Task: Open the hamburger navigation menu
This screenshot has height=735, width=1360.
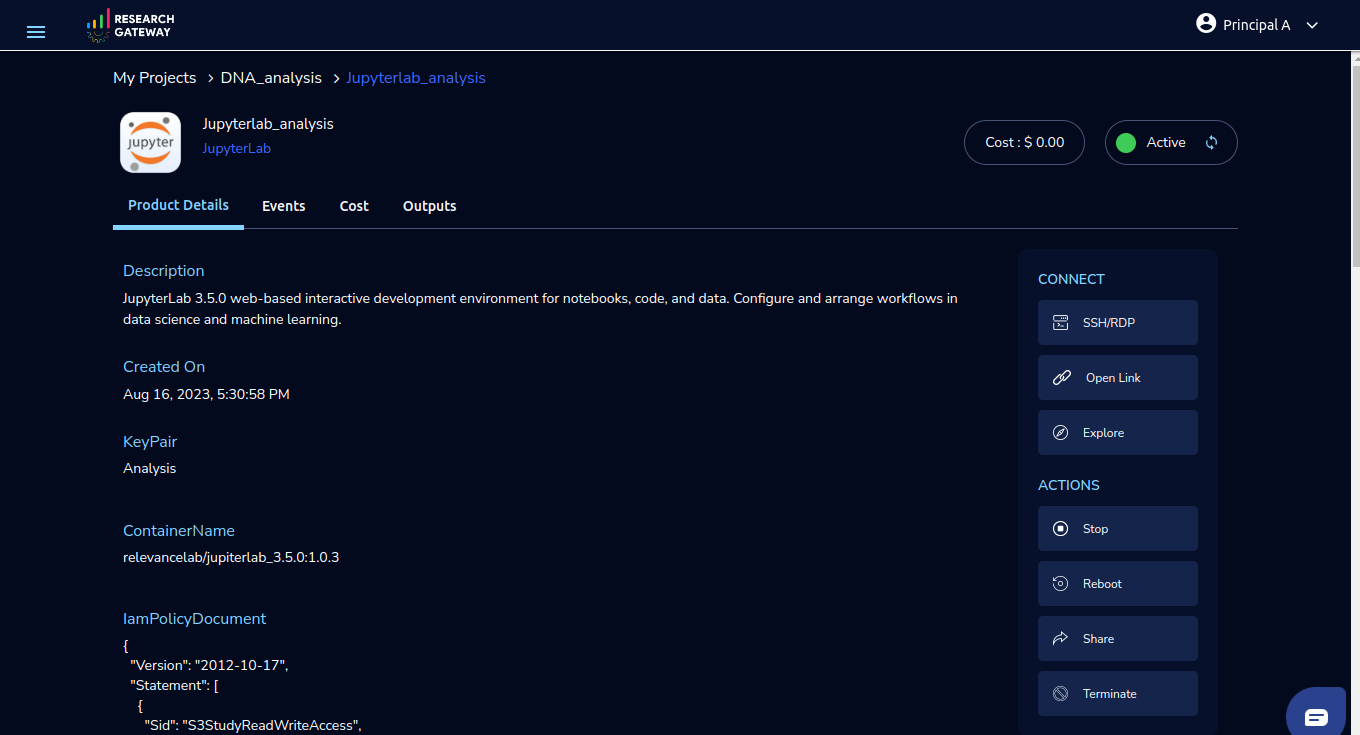Action: 36,32
